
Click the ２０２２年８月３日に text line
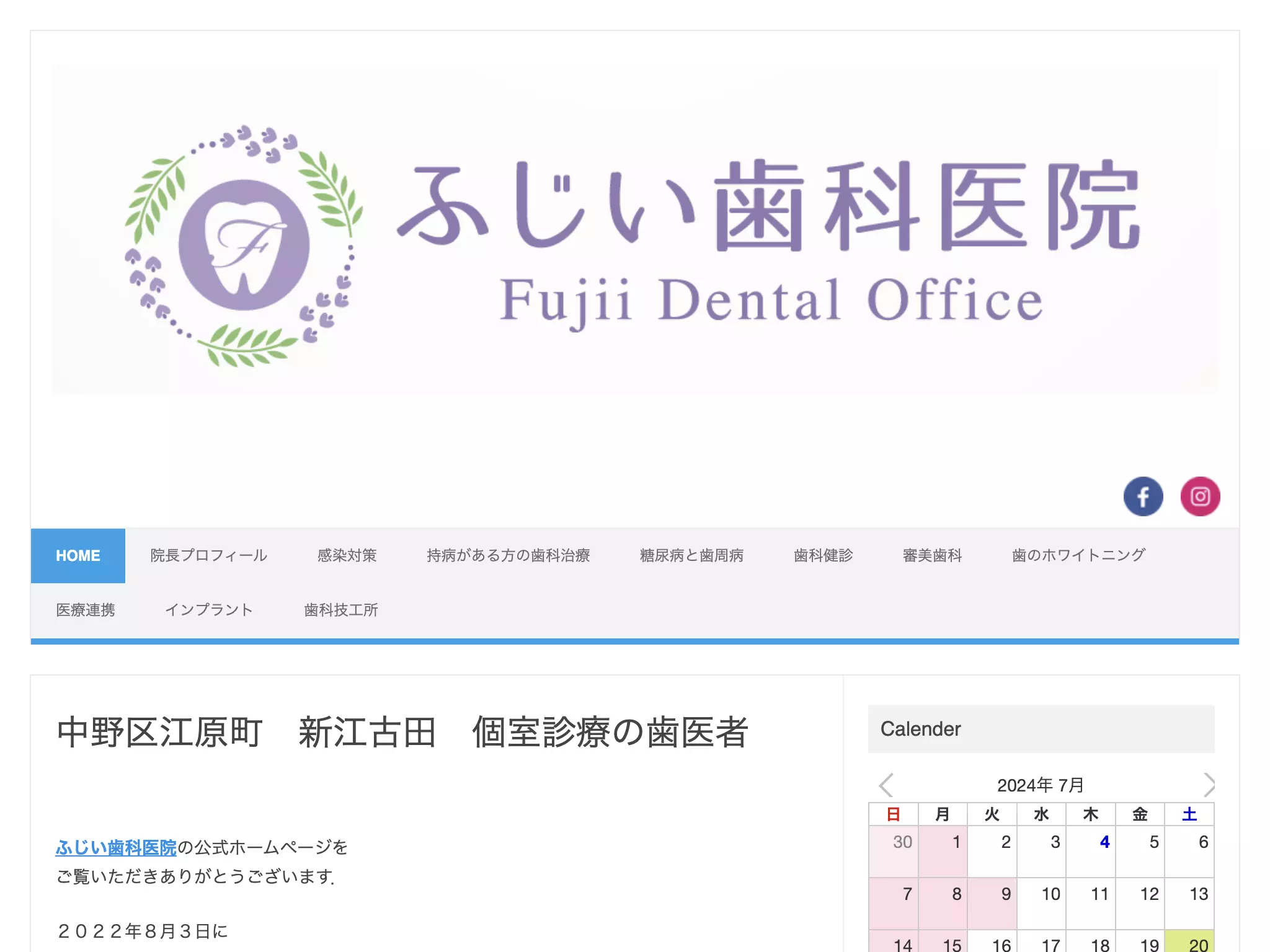coord(143,931)
